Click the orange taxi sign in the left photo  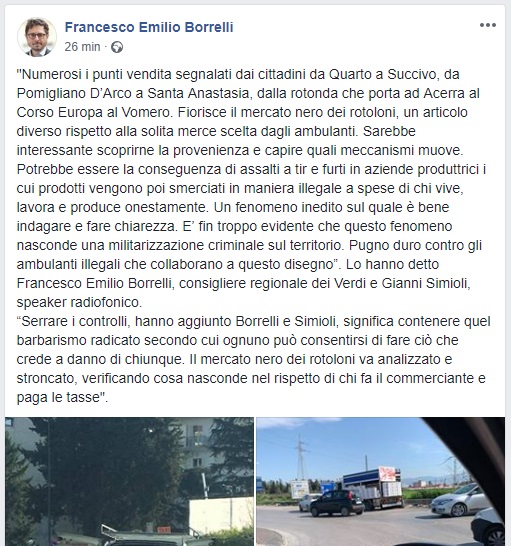coord(162,530)
